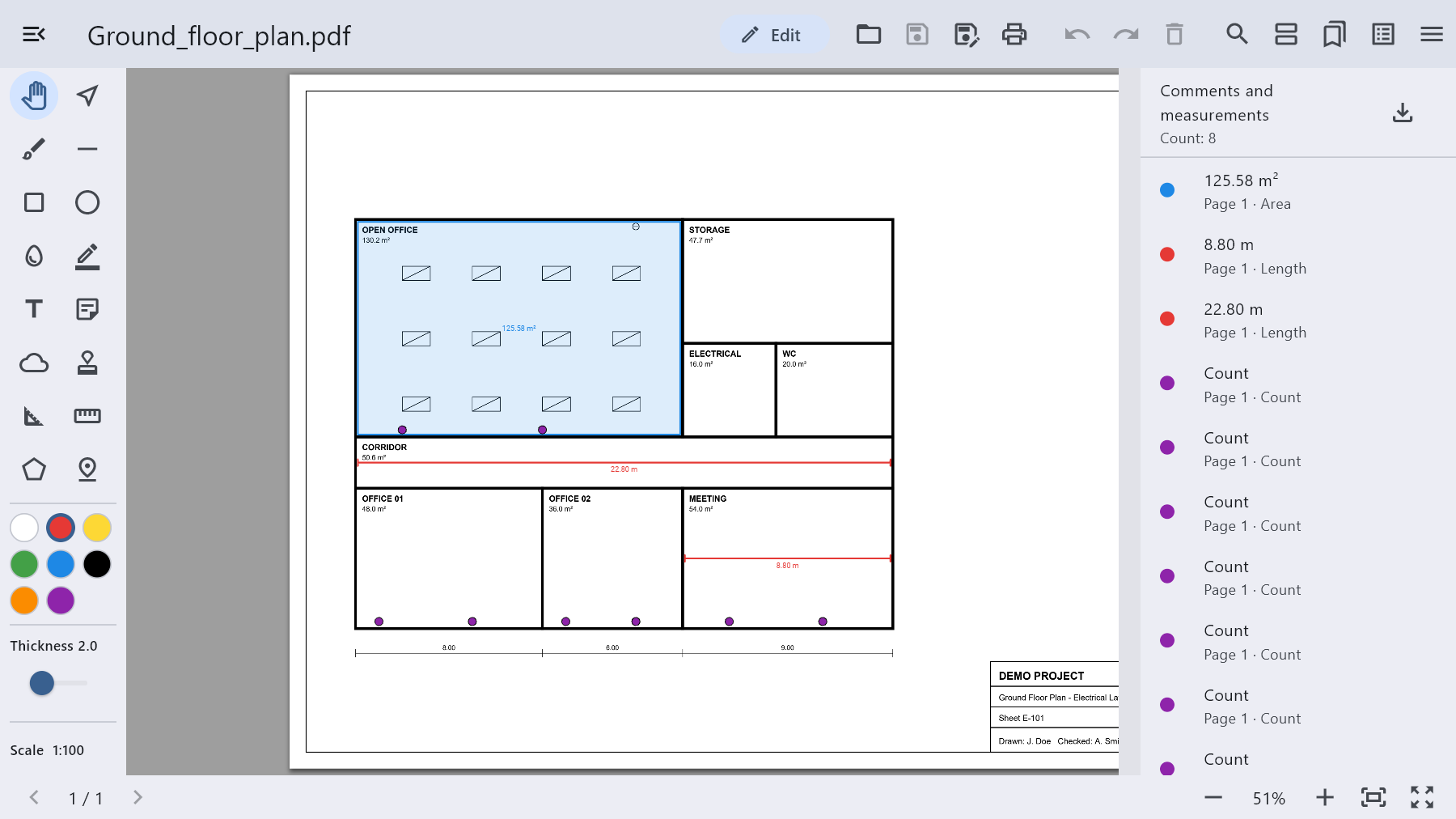Screen dimensions: 1456x819
Task: Select the Ruler length measurement tool
Action: (x=87, y=416)
